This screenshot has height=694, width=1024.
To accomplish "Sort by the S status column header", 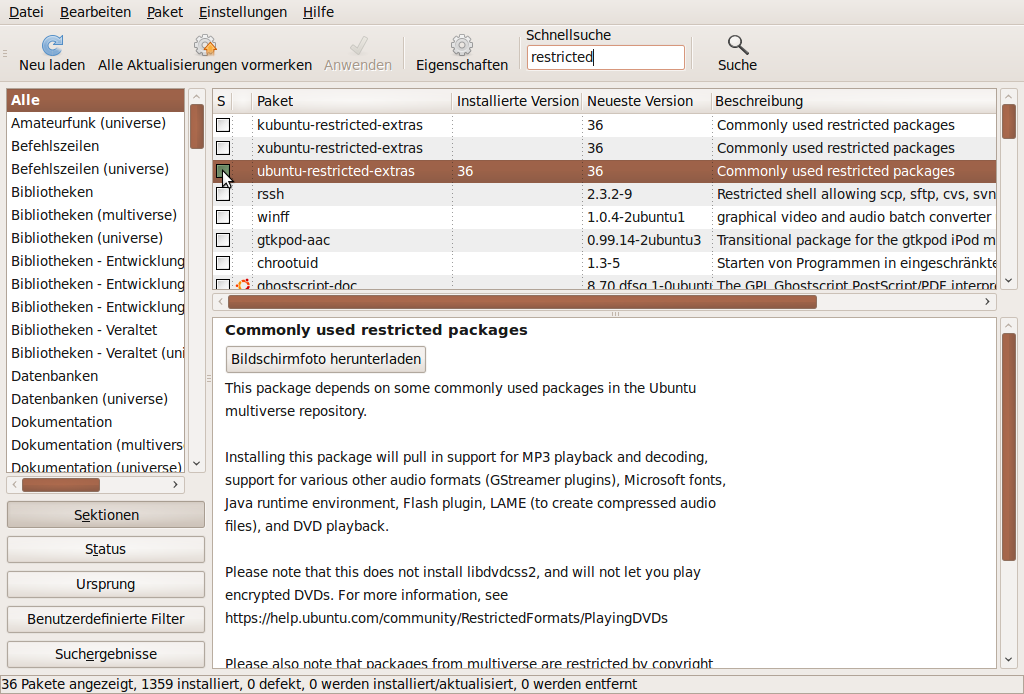I will (x=222, y=101).
